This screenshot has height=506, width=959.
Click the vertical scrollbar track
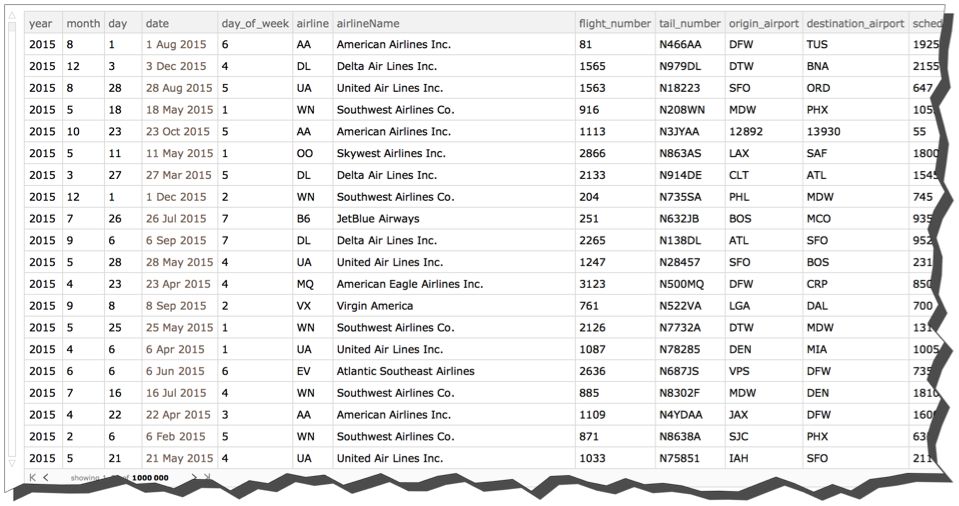[x=12, y=239]
